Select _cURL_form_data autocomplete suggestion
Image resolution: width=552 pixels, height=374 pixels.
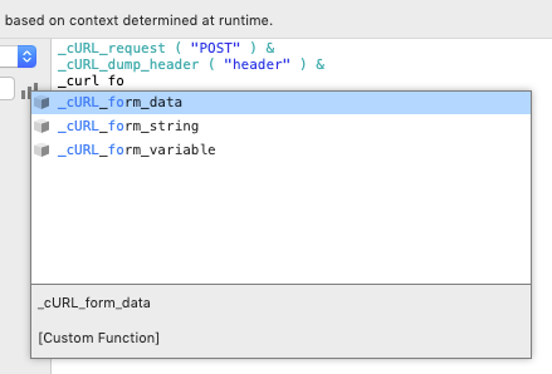coord(281,102)
